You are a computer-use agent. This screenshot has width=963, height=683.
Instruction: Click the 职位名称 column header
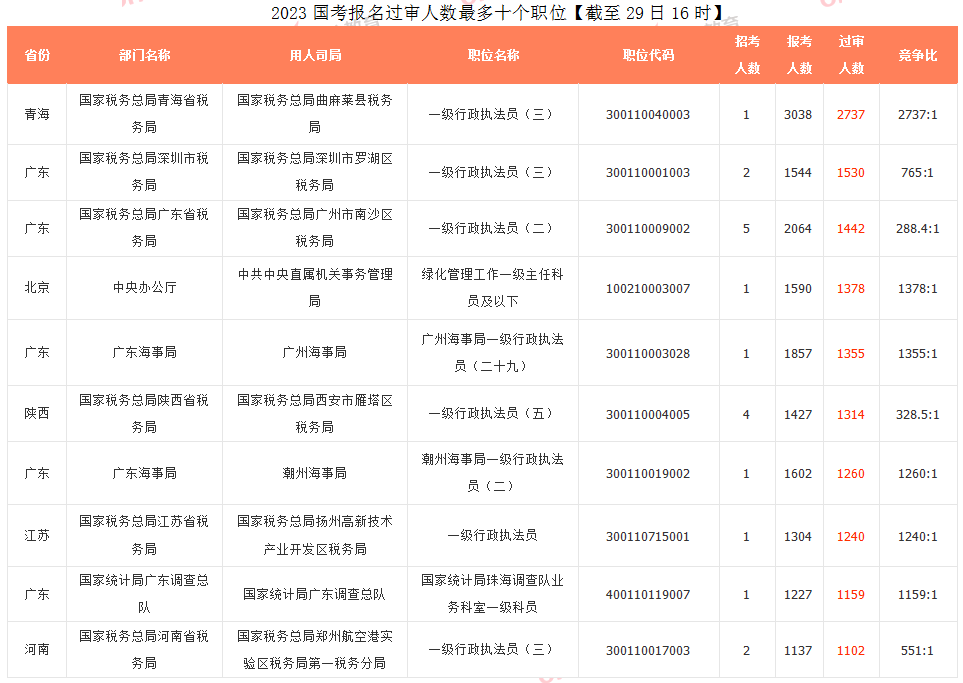[493, 55]
